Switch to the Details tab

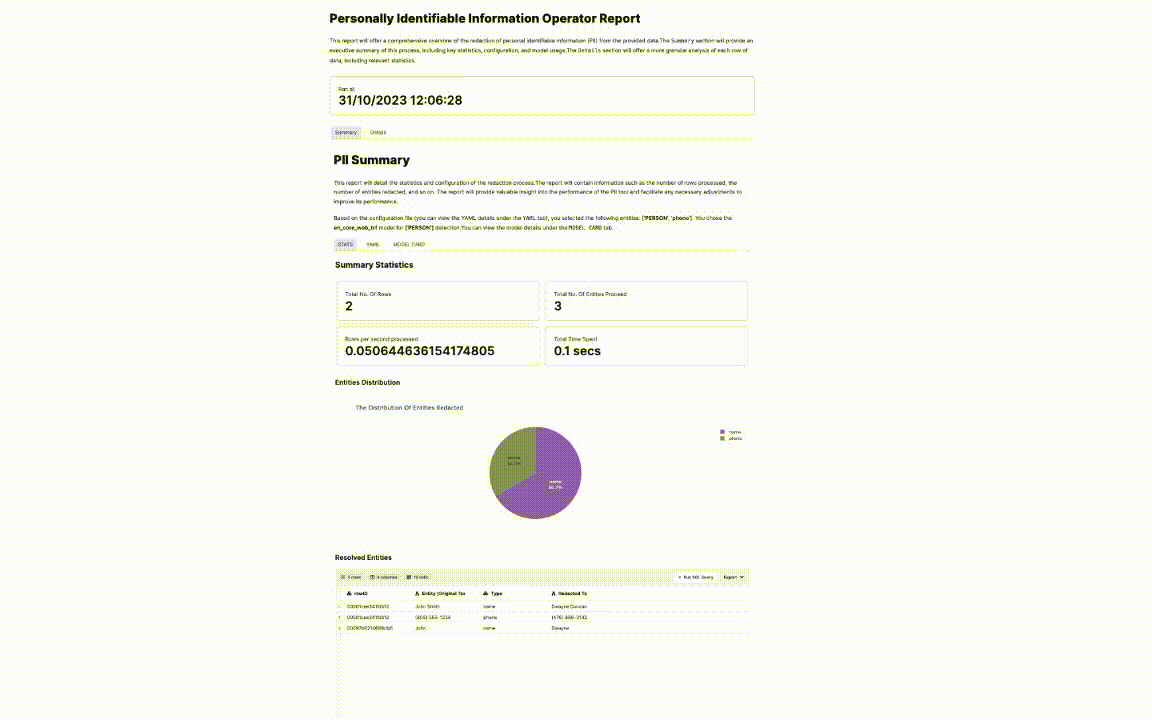point(378,132)
